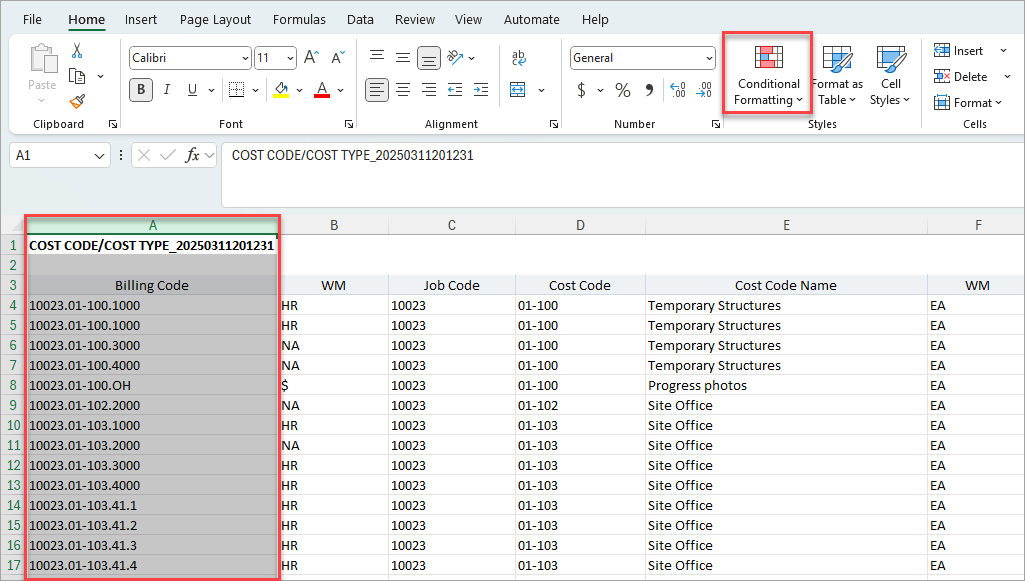Apply the yellow Fill Color swatch
Viewport: 1025px width, 581px height.
pos(281,90)
